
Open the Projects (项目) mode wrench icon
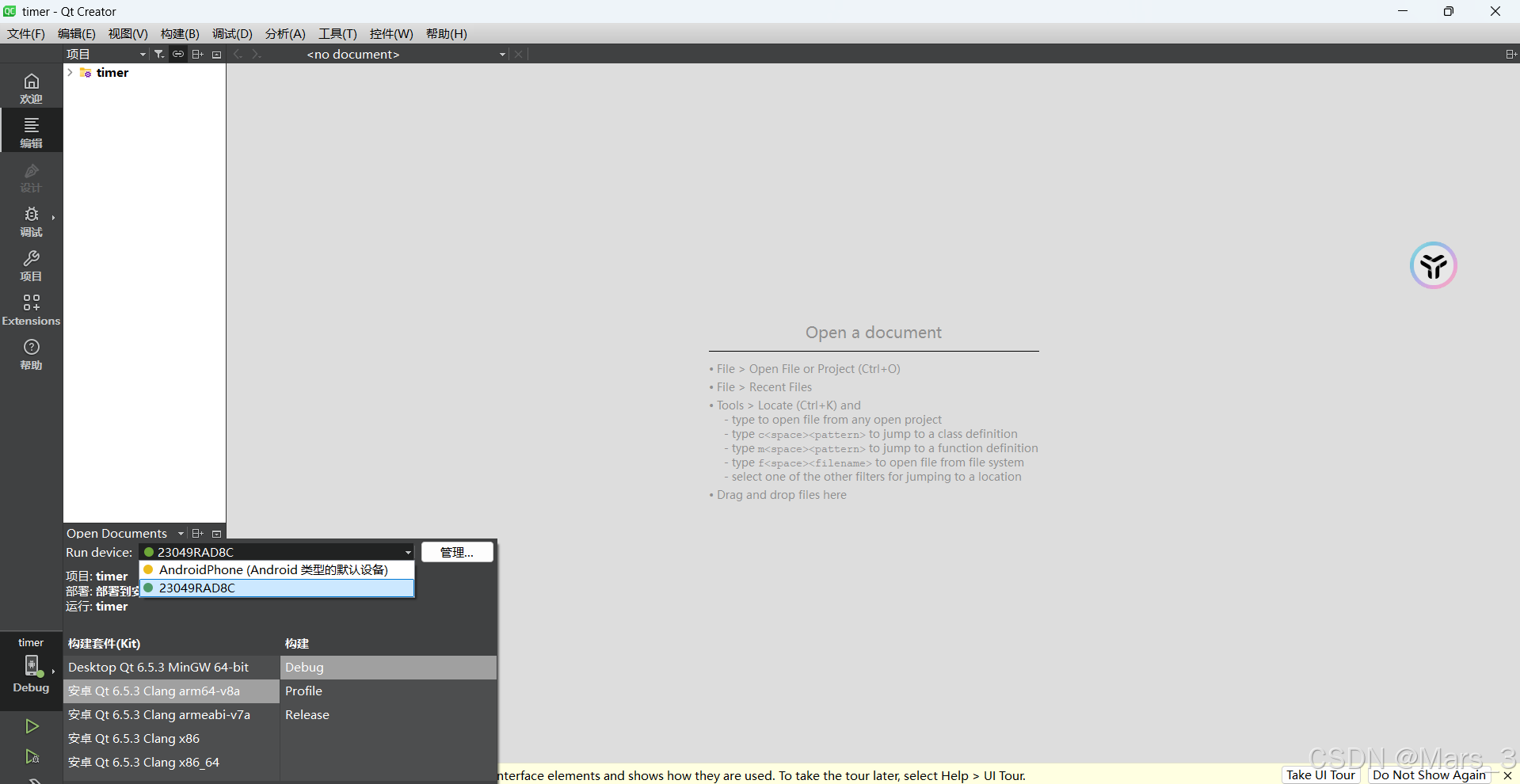(31, 265)
